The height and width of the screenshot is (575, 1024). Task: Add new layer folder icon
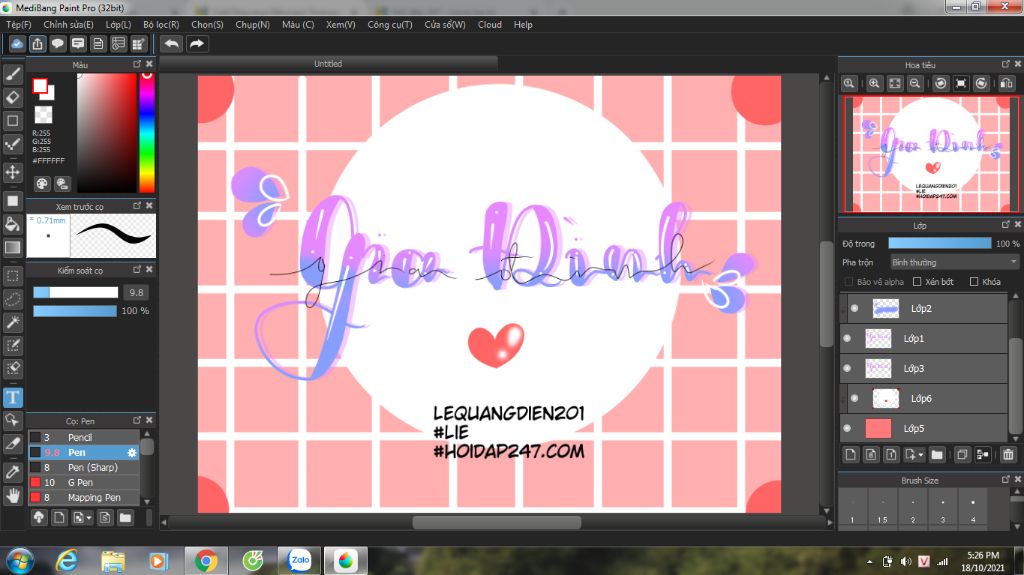pyautogui.click(x=937, y=455)
